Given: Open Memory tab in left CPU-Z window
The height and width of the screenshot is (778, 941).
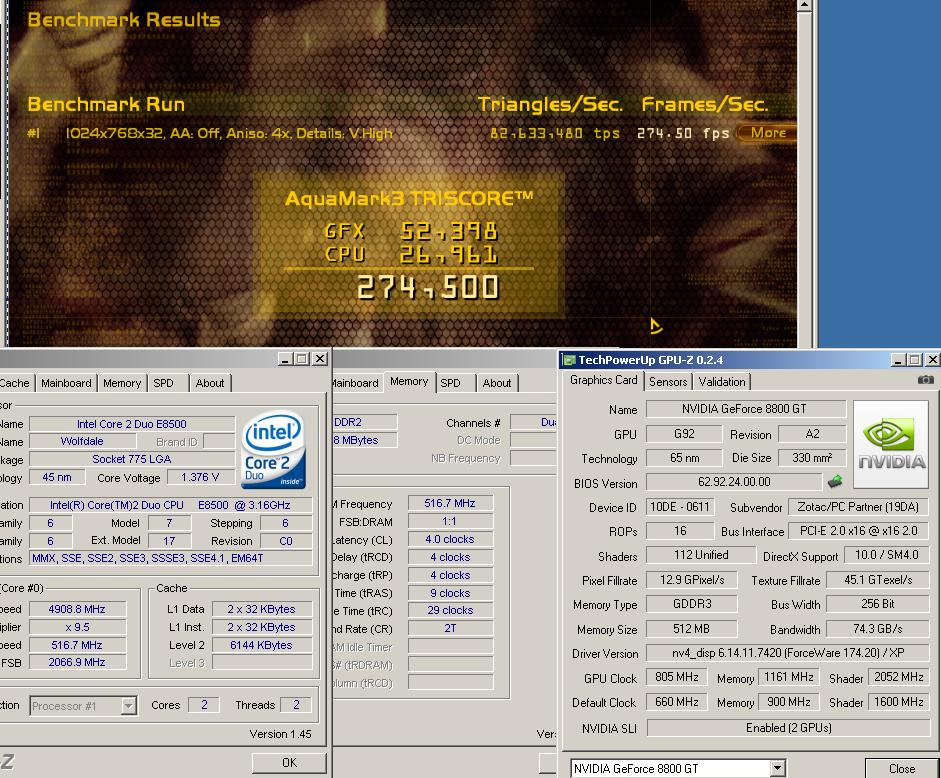Looking at the screenshot, I should click(122, 383).
